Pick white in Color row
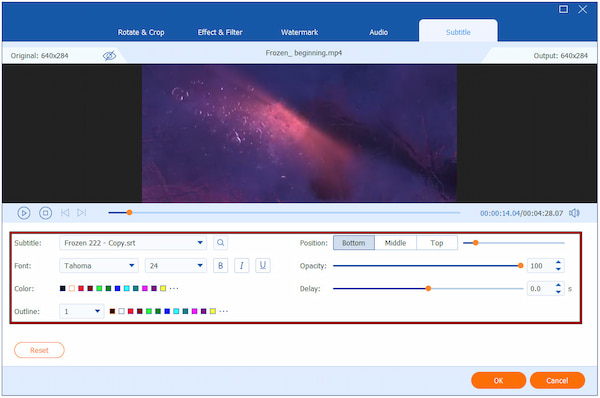600x398 pixels. [x=72, y=288]
